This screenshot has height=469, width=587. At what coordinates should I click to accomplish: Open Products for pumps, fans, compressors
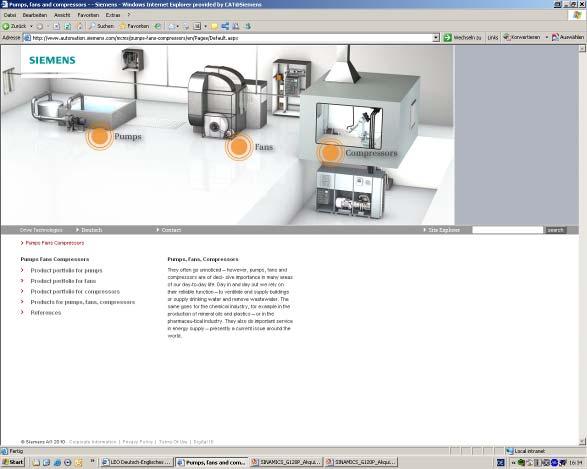83,302
